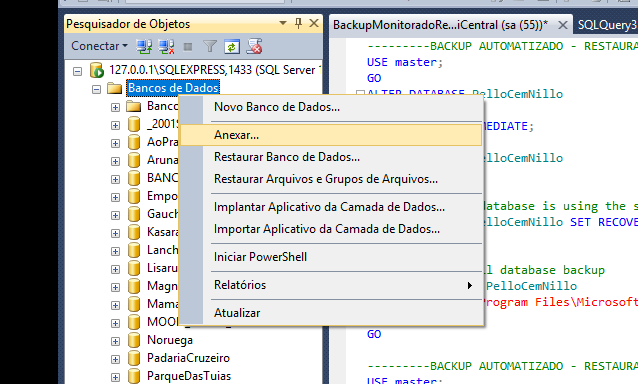This screenshot has height=384, width=638.
Task: Click the red 'Program Files\Microsoft' path string
Action: pyautogui.click(x=560, y=302)
